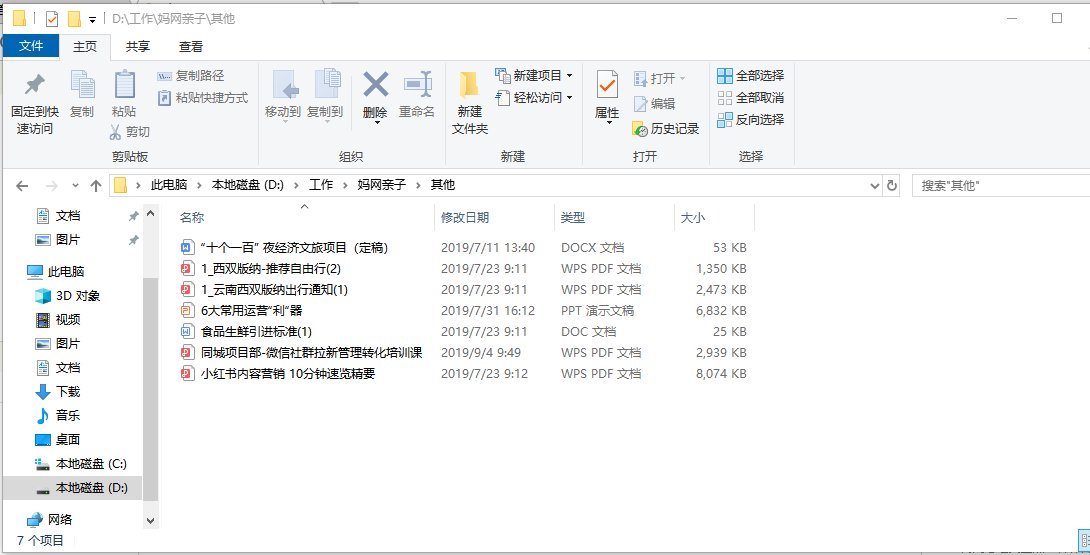Expand the 轻松访问 dropdown
The height and width of the screenshot is (555, 1090).
pyautogui.click(x=569, y=98)
